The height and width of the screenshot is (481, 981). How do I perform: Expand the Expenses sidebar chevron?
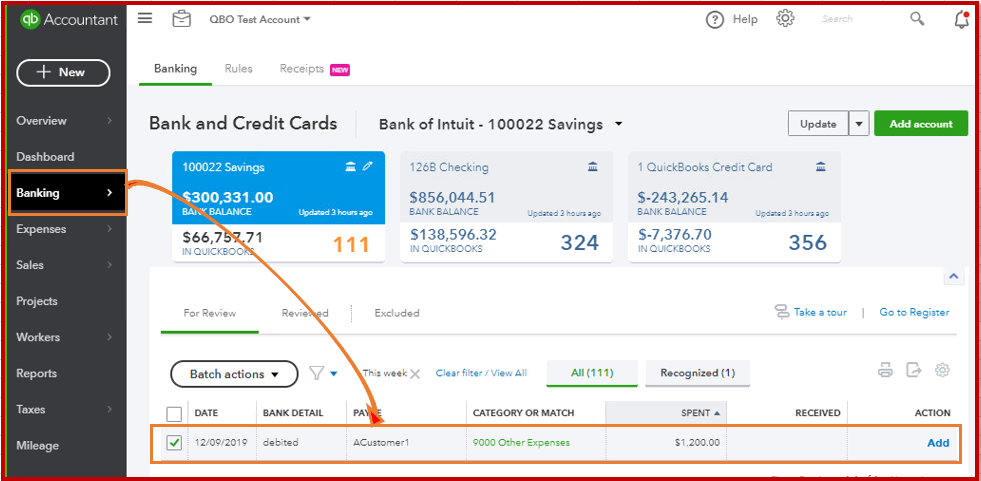pos(109,229)
